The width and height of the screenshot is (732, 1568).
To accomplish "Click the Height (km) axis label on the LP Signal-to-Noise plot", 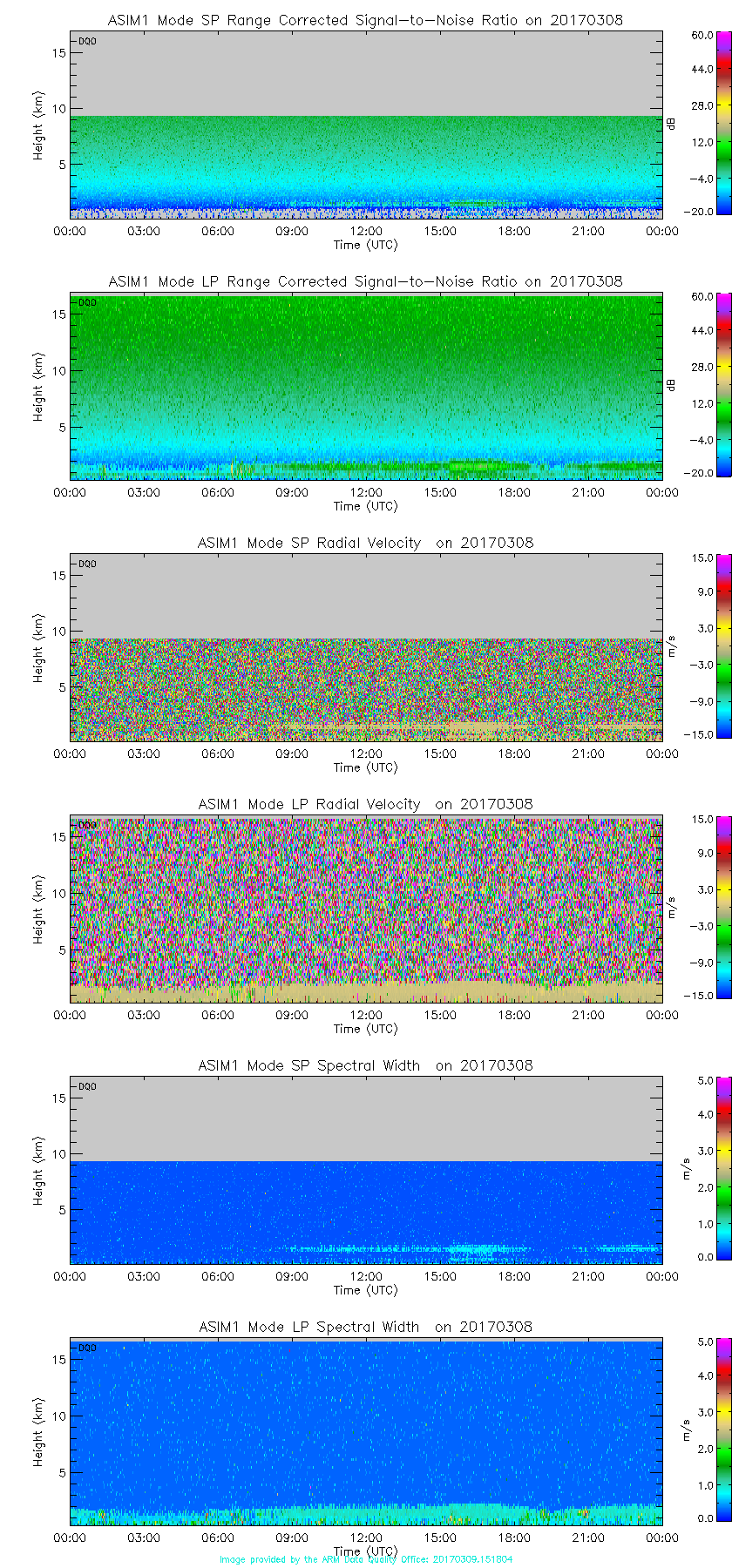I will tap(38, 387).
